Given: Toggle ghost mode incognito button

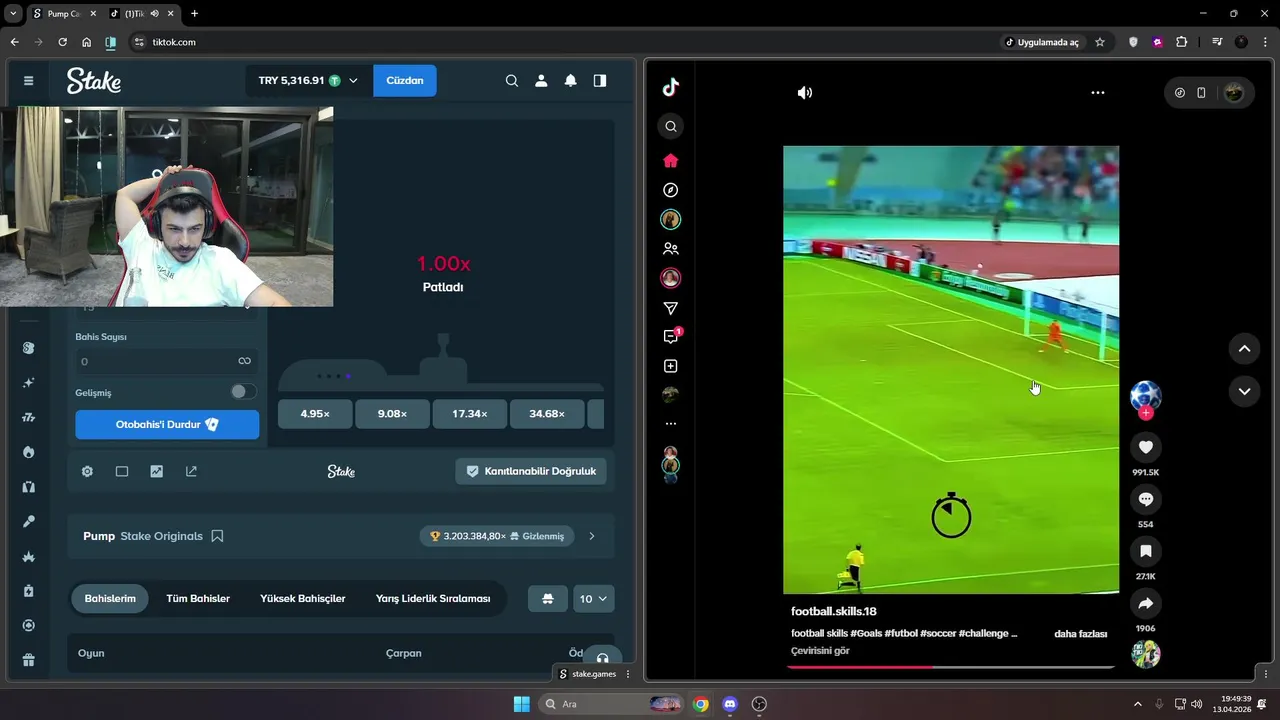Looking at the screenshot, I should click(547, 599).
